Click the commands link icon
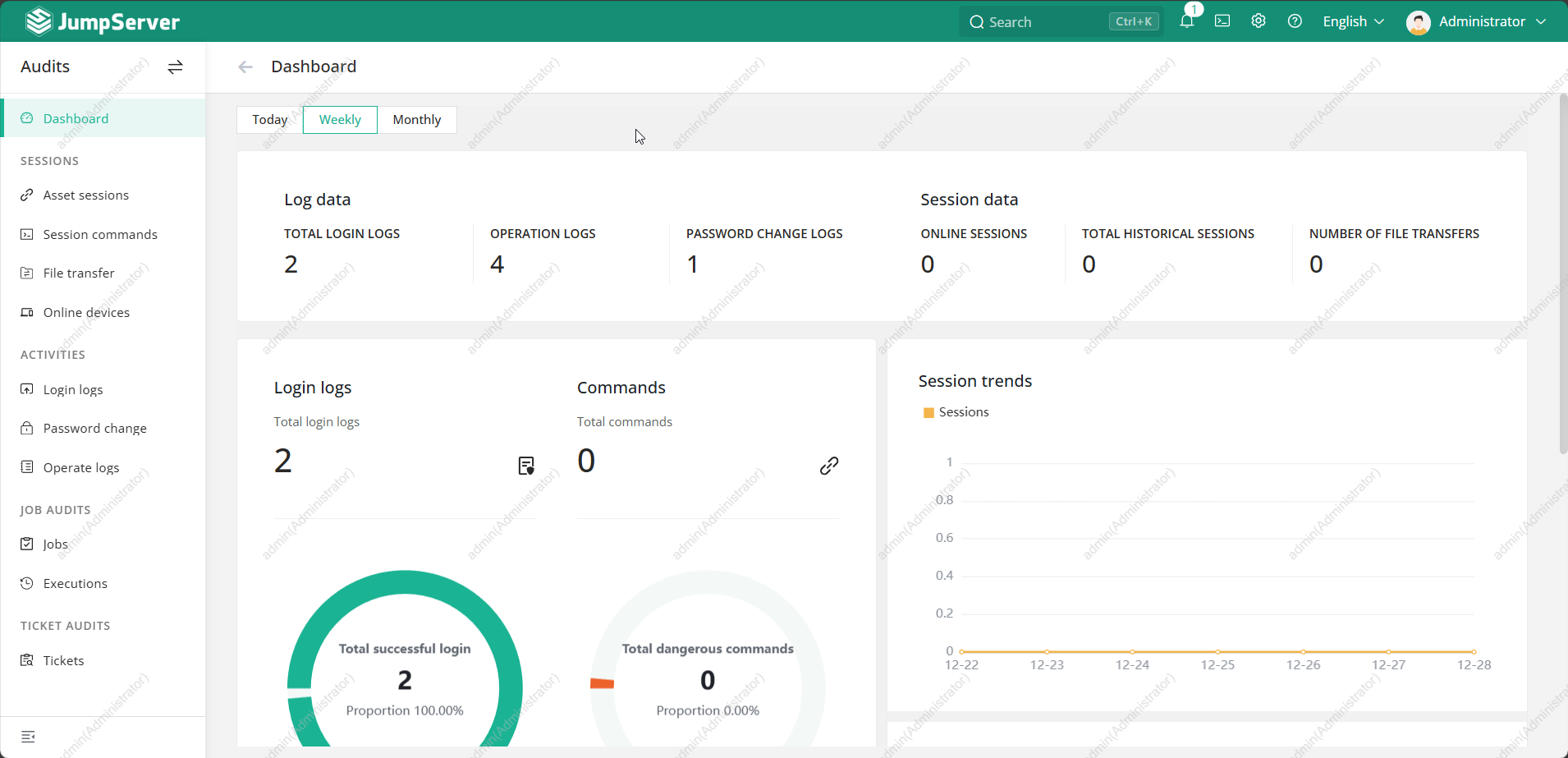The image size is (1568, 758). point(829,466)
